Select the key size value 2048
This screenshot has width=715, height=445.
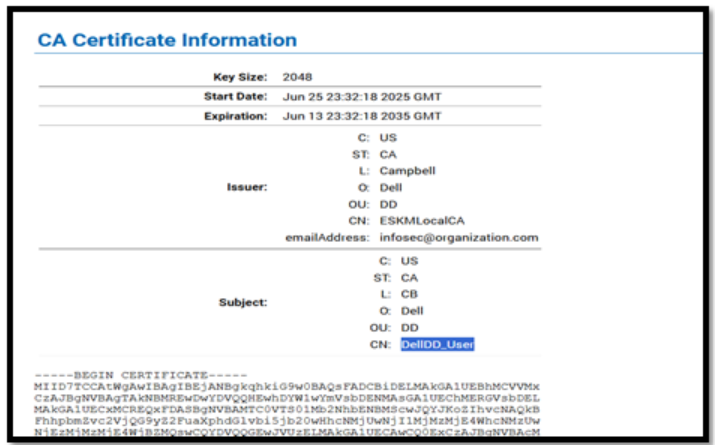click(297, 77)
